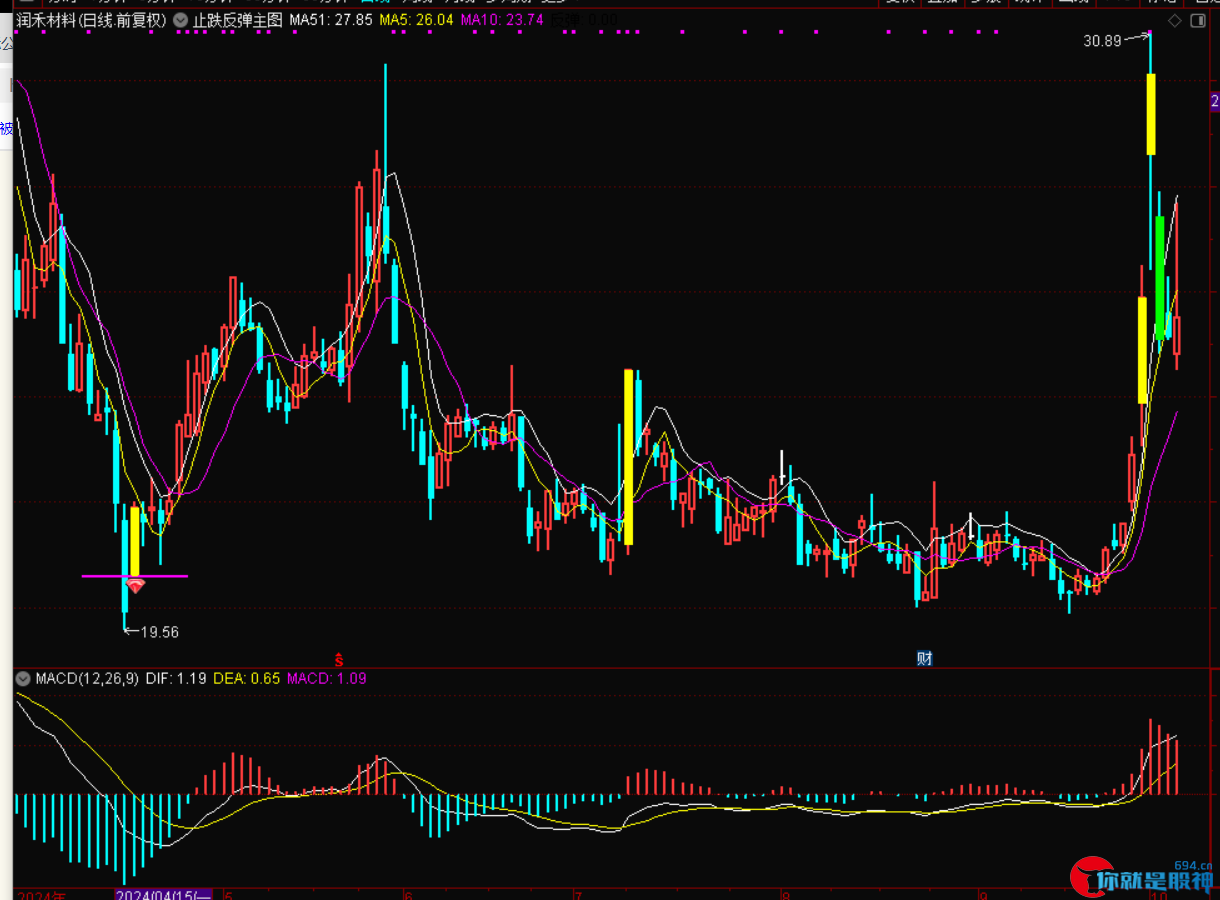Click the MA51: 27.85 readout
Viewport: 1220px width, 900px height.
coord(331,19)
